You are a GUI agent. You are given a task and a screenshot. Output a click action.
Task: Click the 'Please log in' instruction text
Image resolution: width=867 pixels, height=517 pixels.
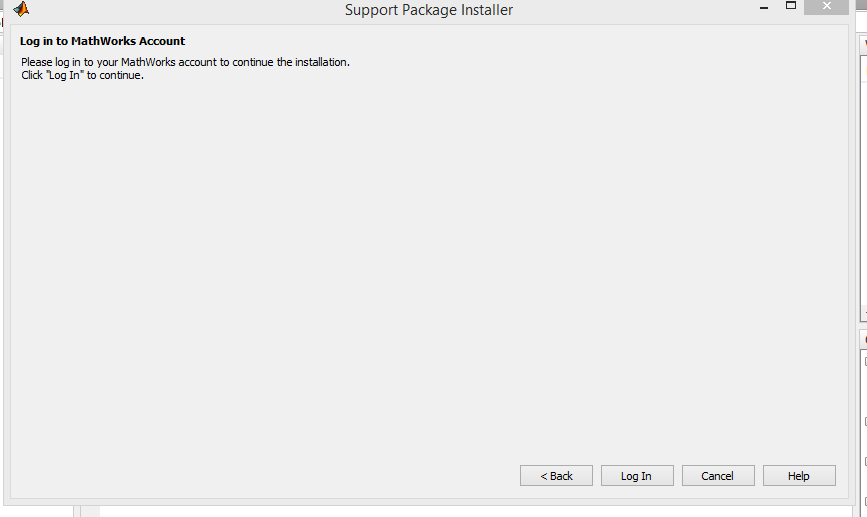(x=185, y=62)
